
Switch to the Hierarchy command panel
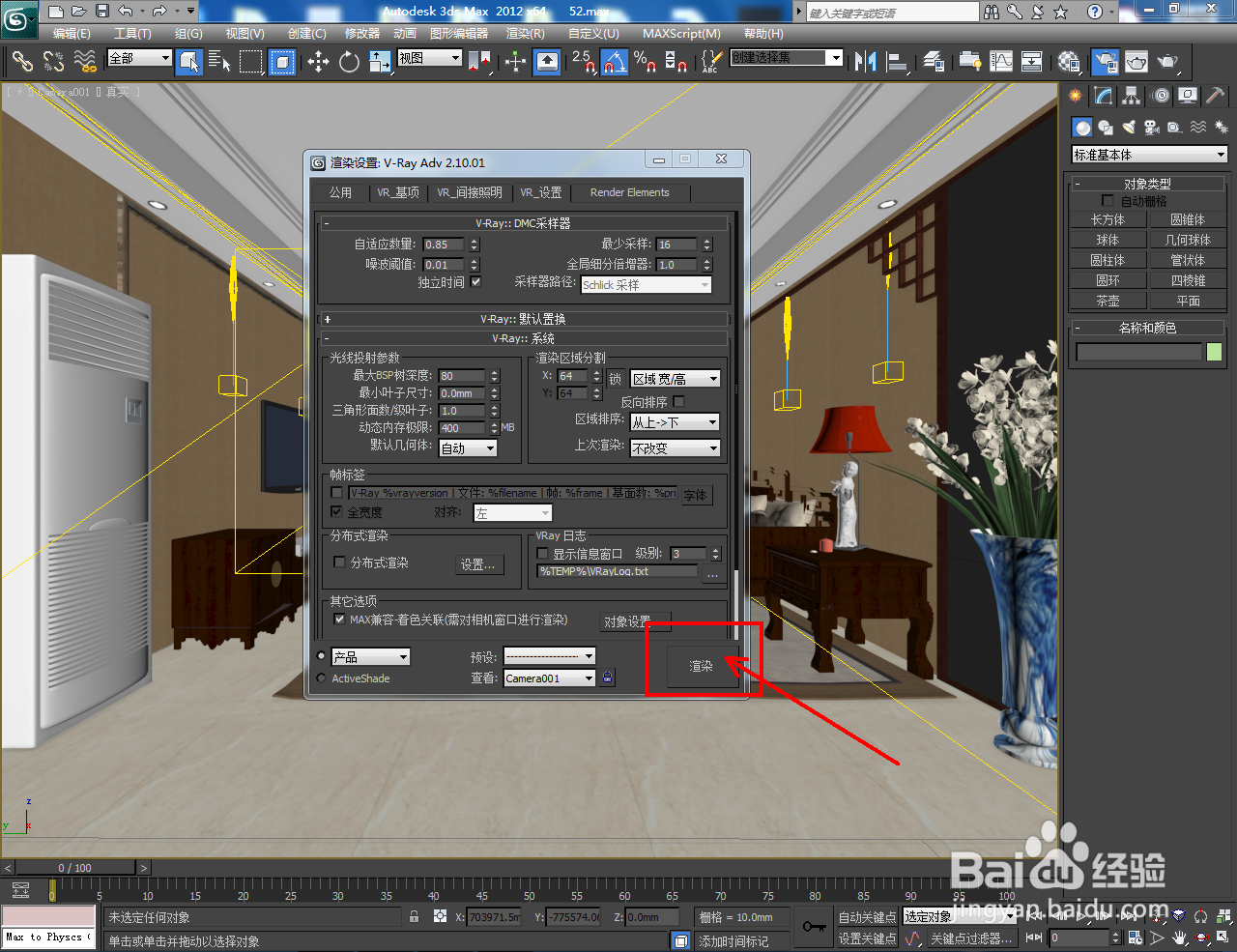click(x=1132, y=96)
